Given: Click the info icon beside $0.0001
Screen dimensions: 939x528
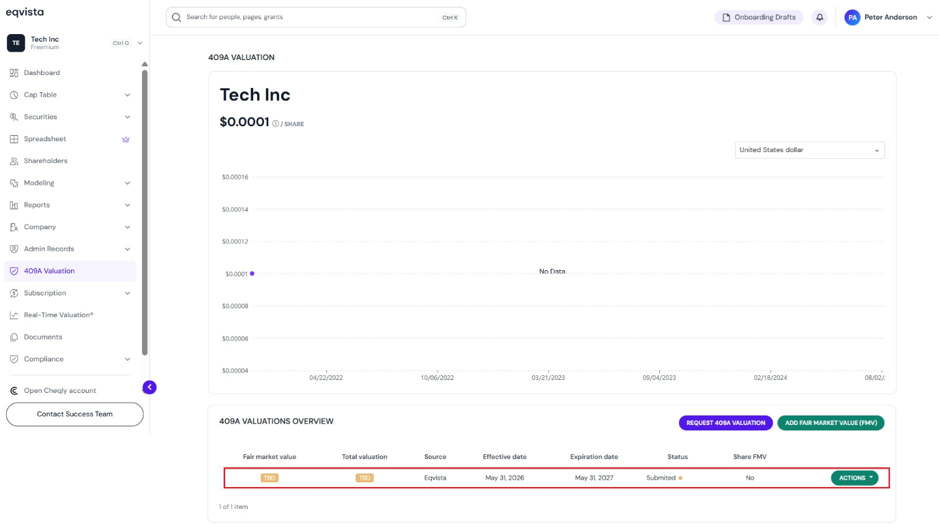Looking at the screenshot, I should point(275,124).
